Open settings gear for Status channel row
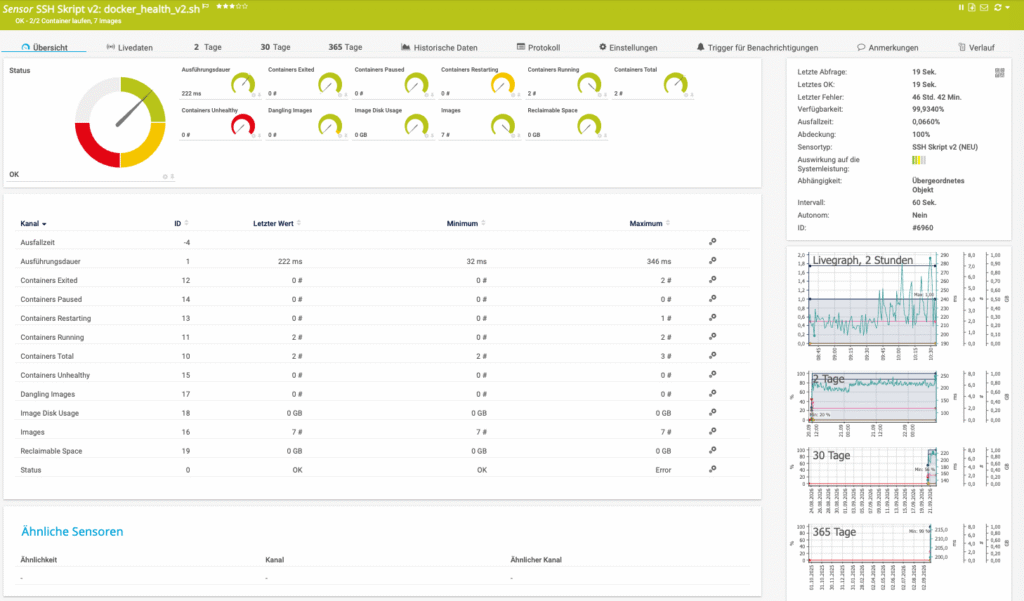 point(712,469)
